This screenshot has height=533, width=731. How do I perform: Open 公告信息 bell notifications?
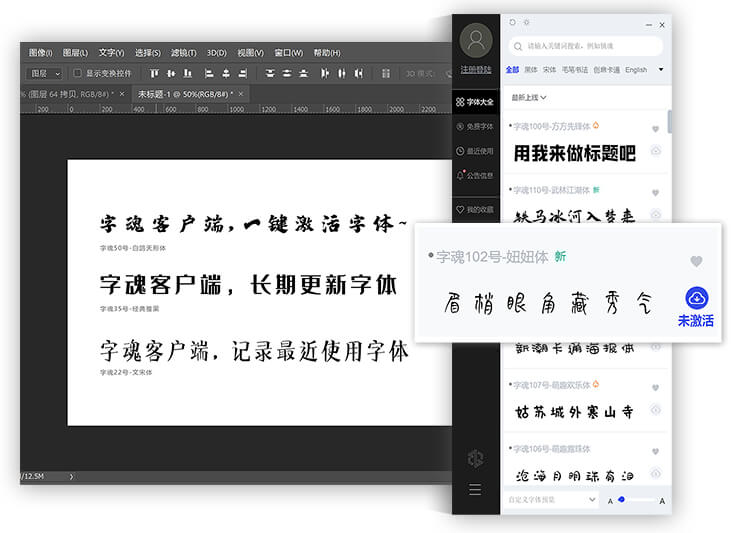474,175
